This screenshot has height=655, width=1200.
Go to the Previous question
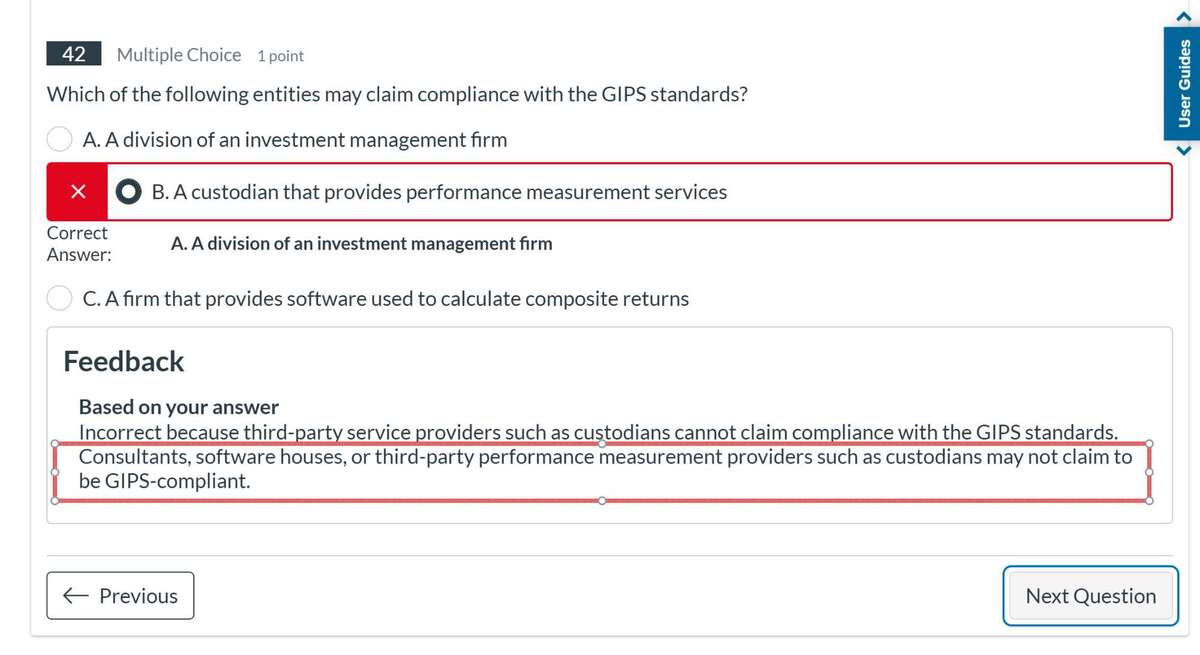120,596
